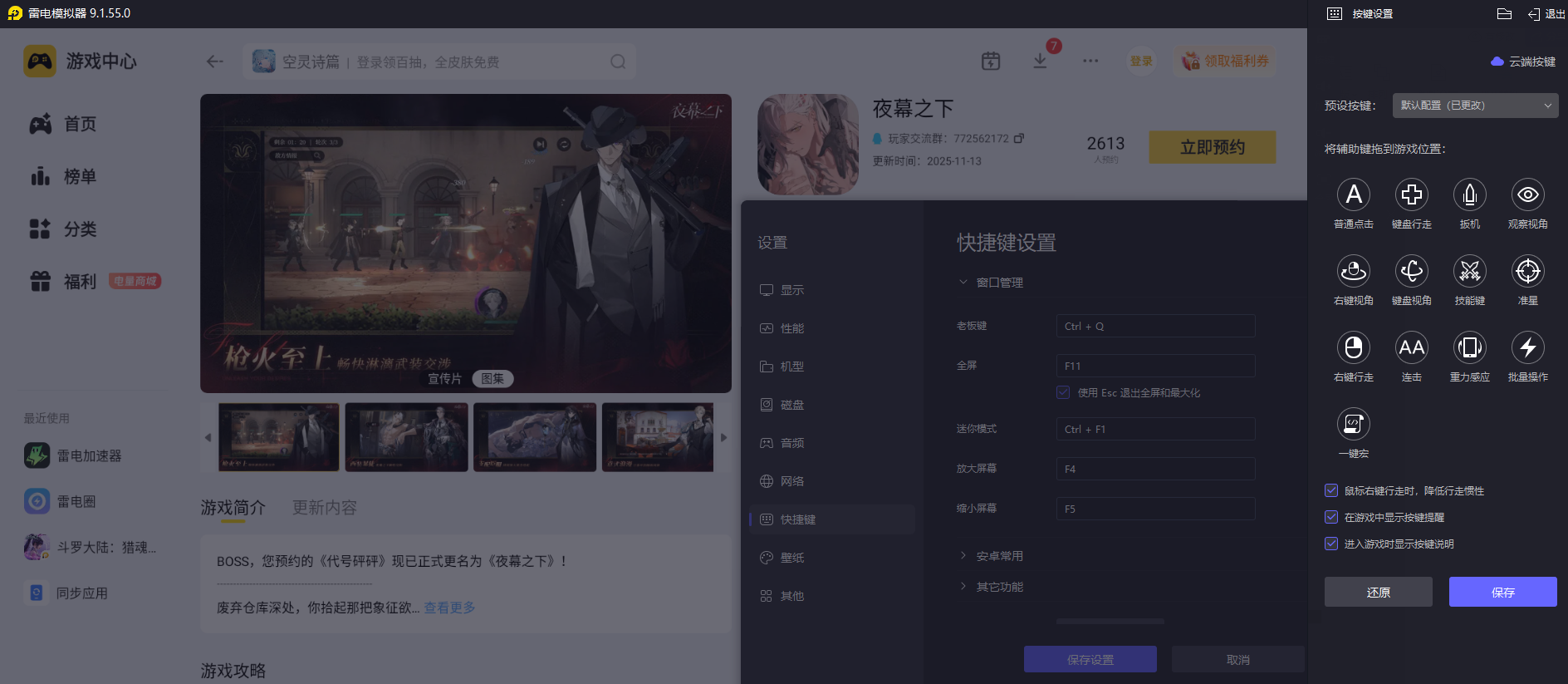Toggle 鼠标右键行走时，降低行走惯性 checkbox
Screen dimensions: 1568x684
click(x=1331, y=491)
